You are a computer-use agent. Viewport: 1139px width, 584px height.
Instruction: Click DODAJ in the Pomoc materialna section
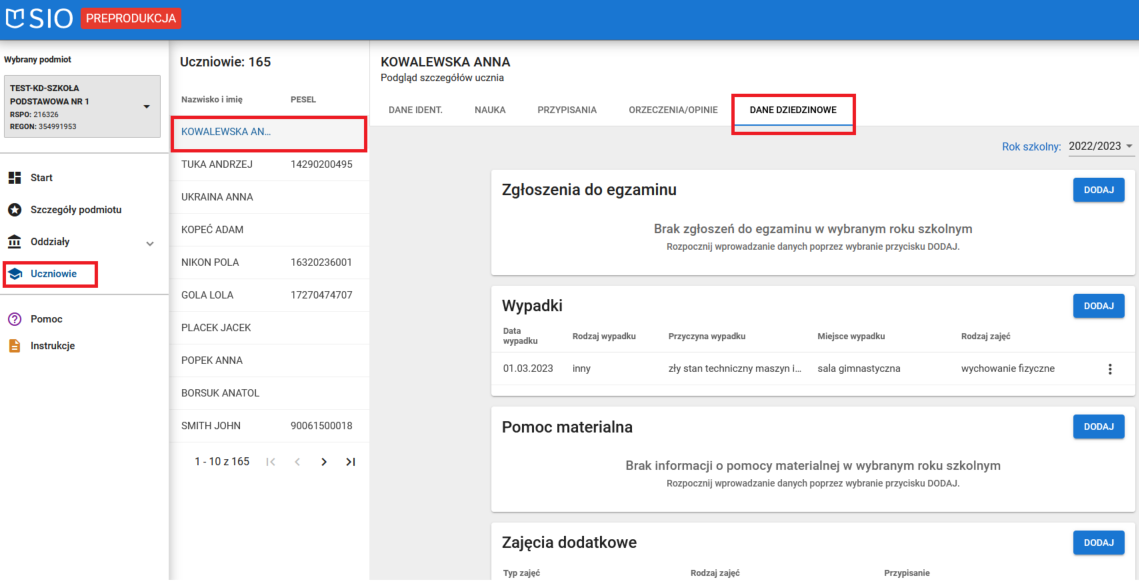pos(1098,426)
